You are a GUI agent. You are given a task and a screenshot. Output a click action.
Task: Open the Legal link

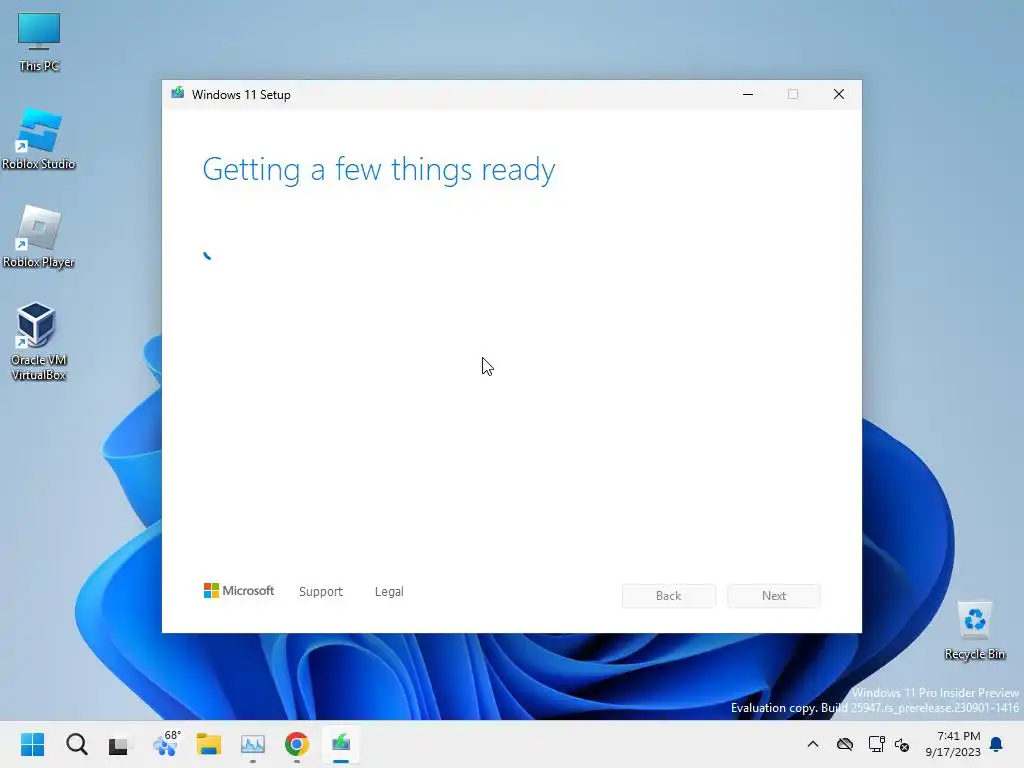pyautogui.click(x=389, y=592)
